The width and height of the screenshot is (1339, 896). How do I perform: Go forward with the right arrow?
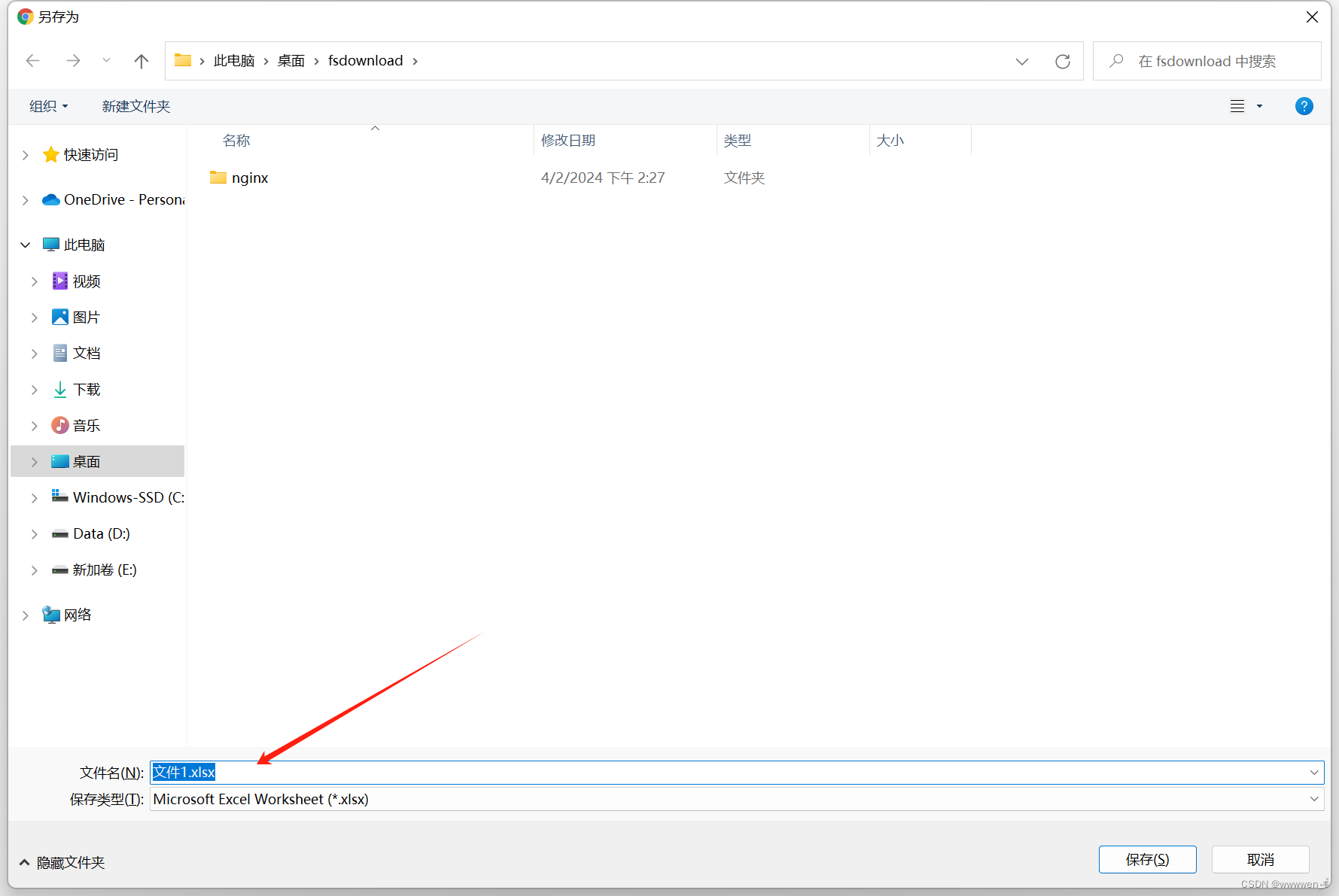73,61
